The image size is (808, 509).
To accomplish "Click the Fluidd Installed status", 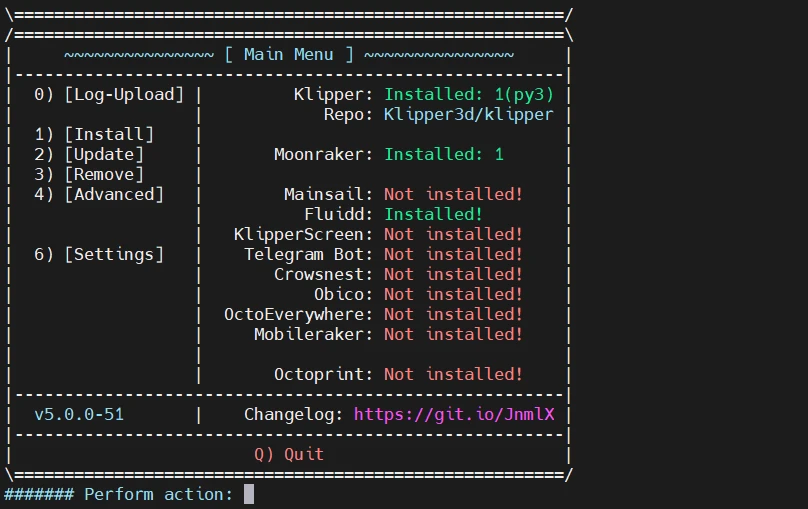I will [x=434, y=214].
